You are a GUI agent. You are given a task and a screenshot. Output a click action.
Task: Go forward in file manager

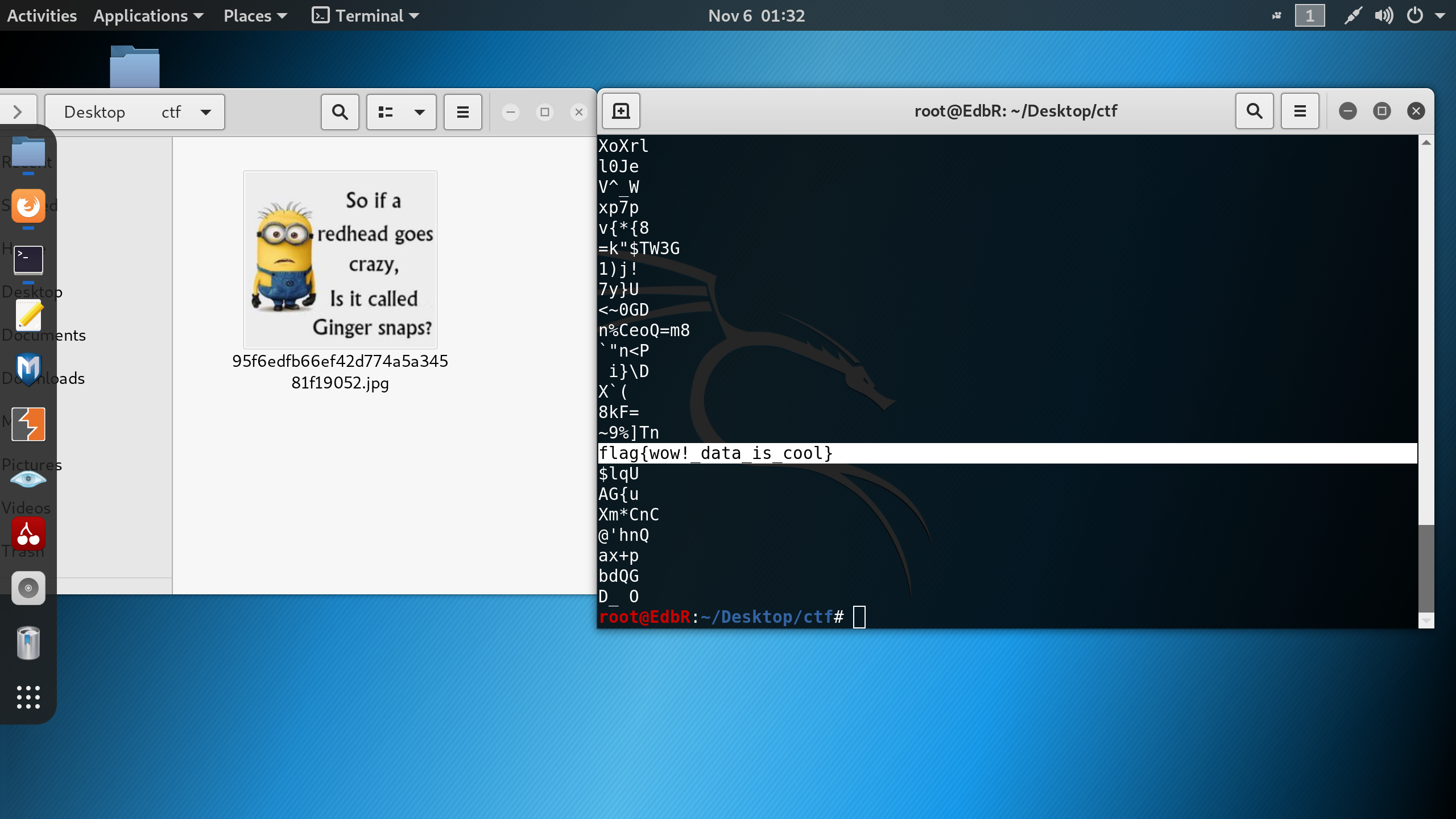pos(18,112)
